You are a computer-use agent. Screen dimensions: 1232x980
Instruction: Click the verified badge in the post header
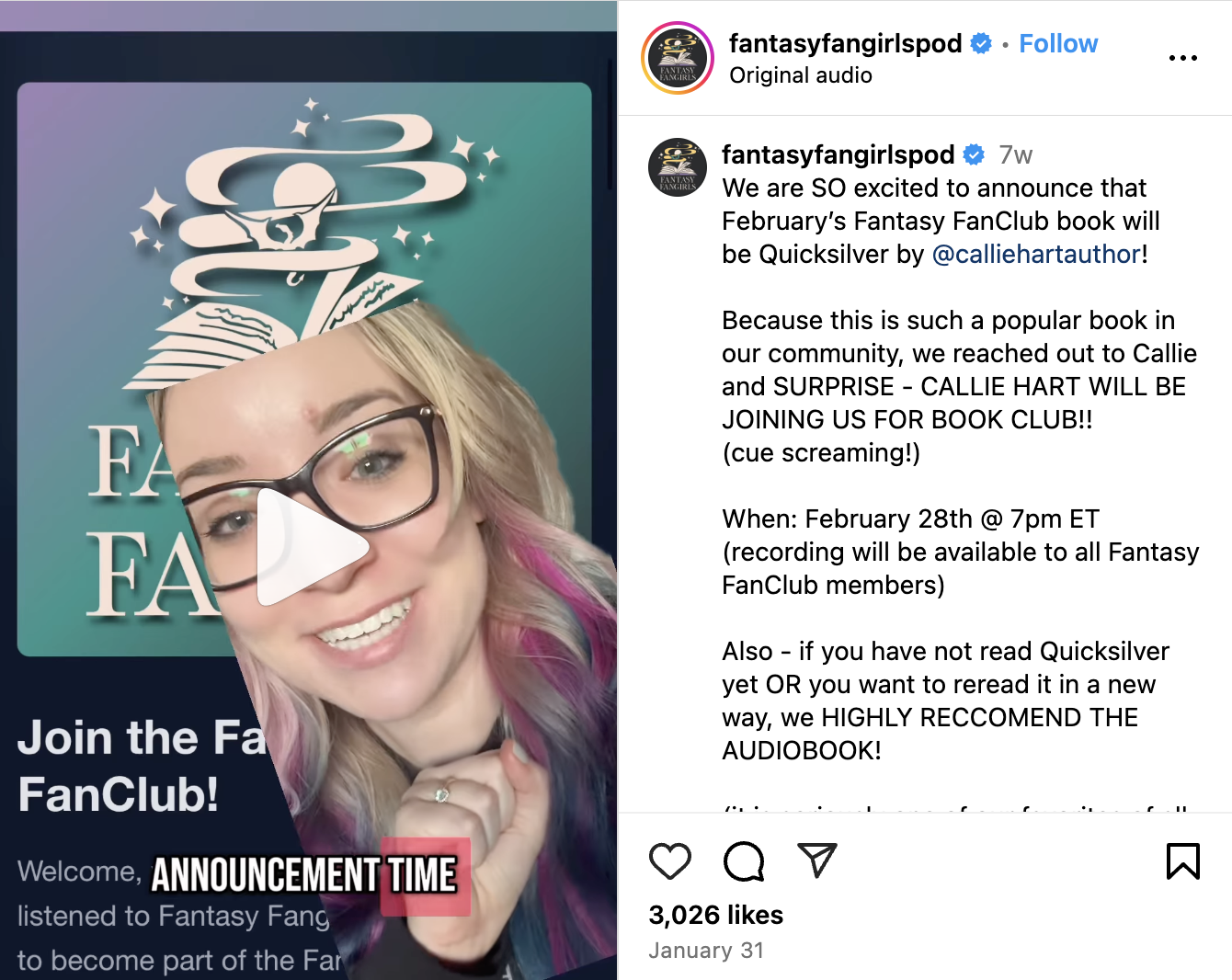point(982,43)
